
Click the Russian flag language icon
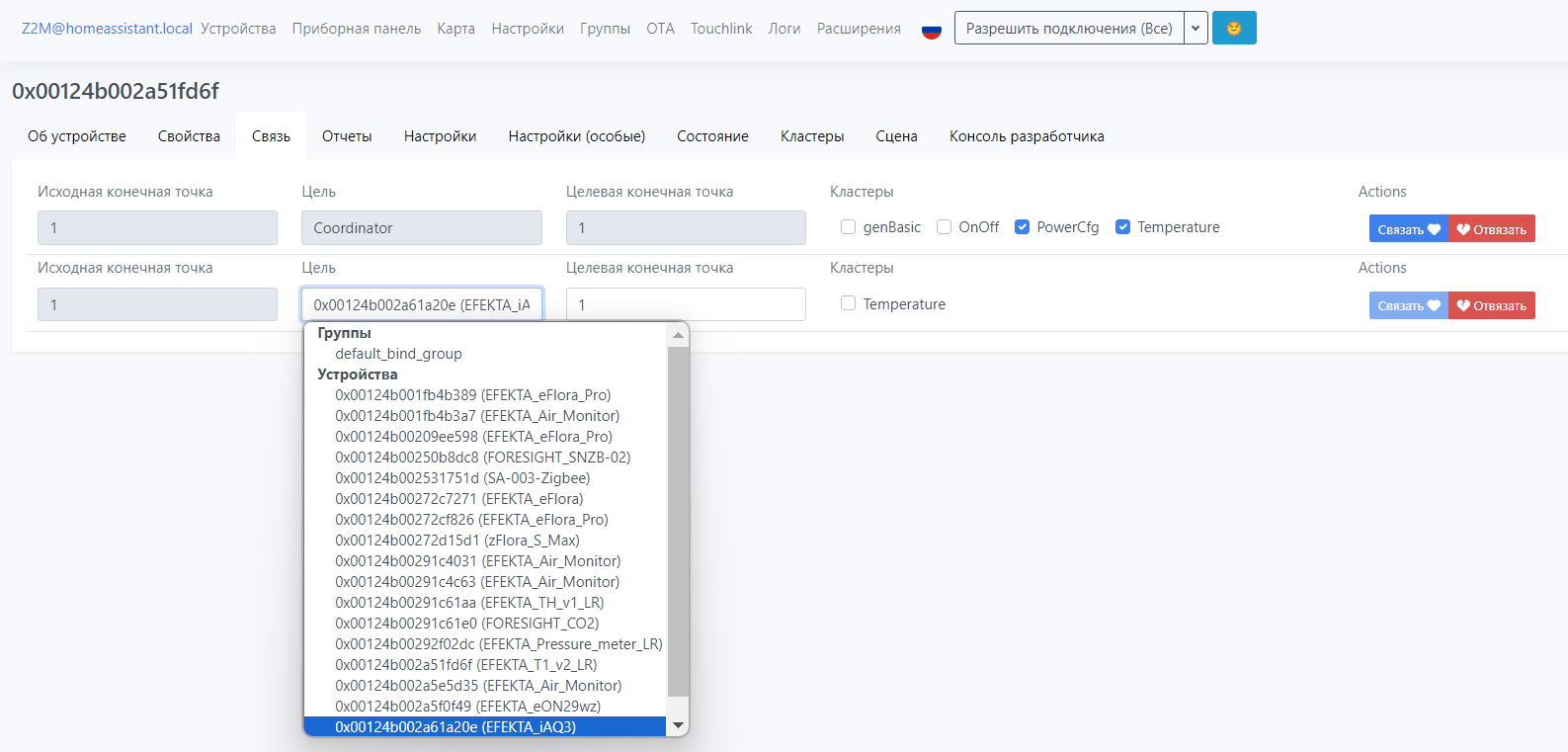(x=931, y=30)
